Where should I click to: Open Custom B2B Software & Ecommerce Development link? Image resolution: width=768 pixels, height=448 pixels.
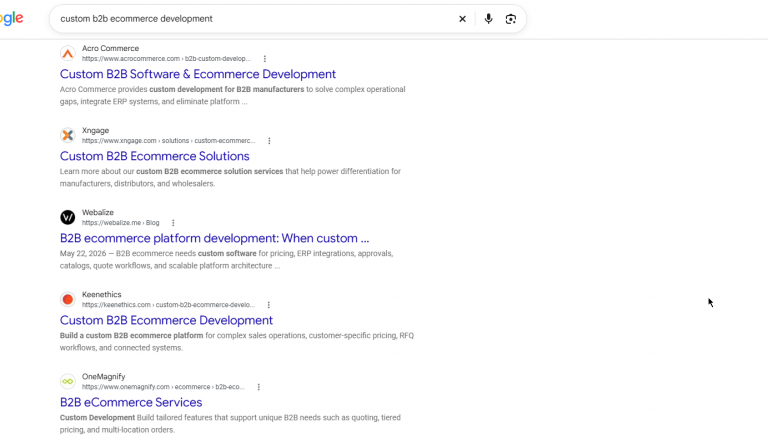[x=198, y=74]
